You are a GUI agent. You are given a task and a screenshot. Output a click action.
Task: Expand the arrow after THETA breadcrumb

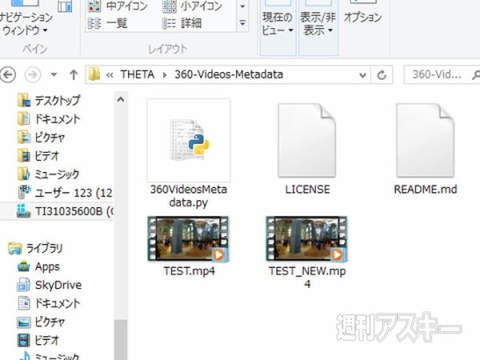pyautogui.click(x=164, y=75)
